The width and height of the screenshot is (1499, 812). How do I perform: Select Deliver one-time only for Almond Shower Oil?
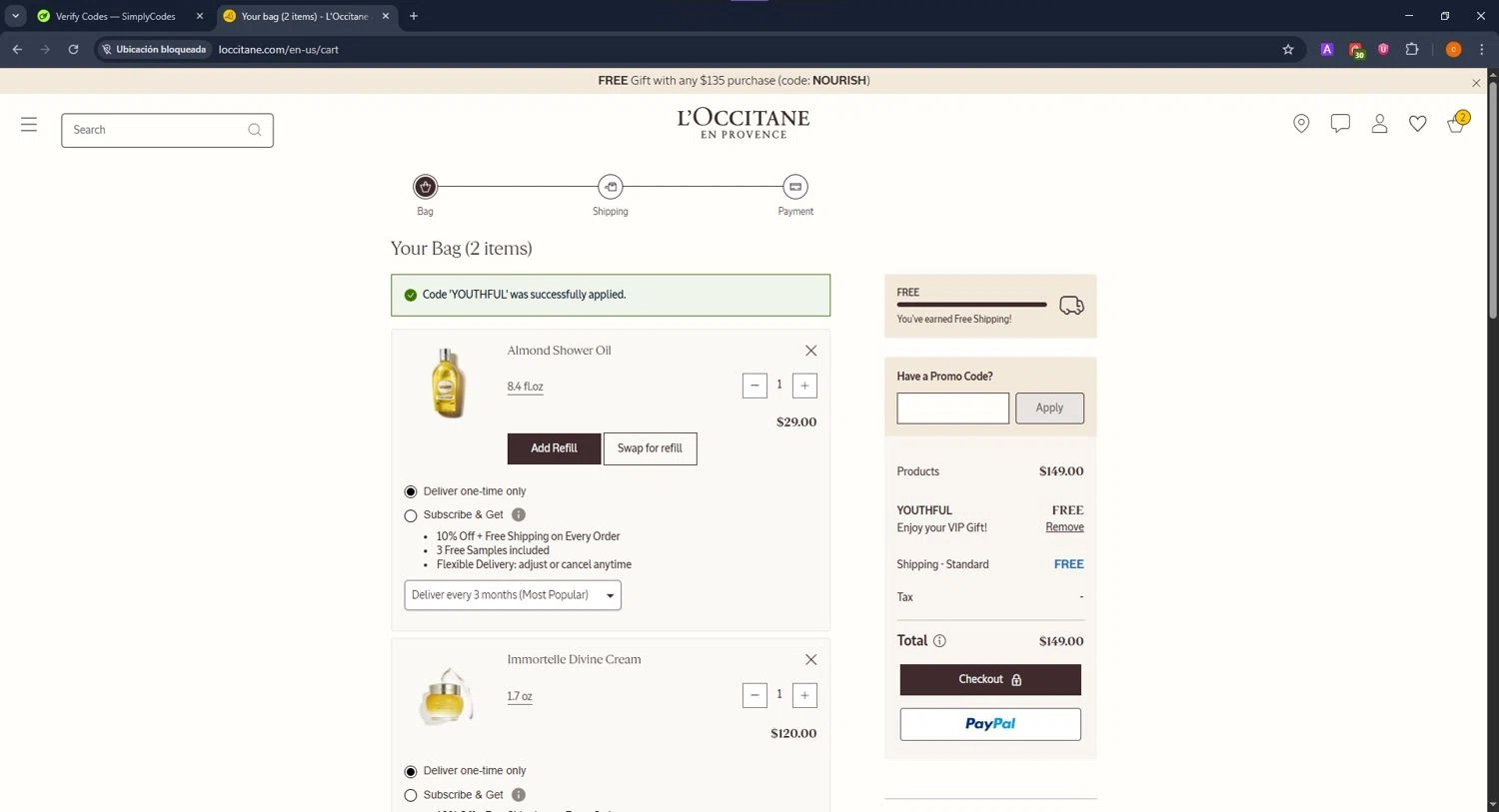411,492
